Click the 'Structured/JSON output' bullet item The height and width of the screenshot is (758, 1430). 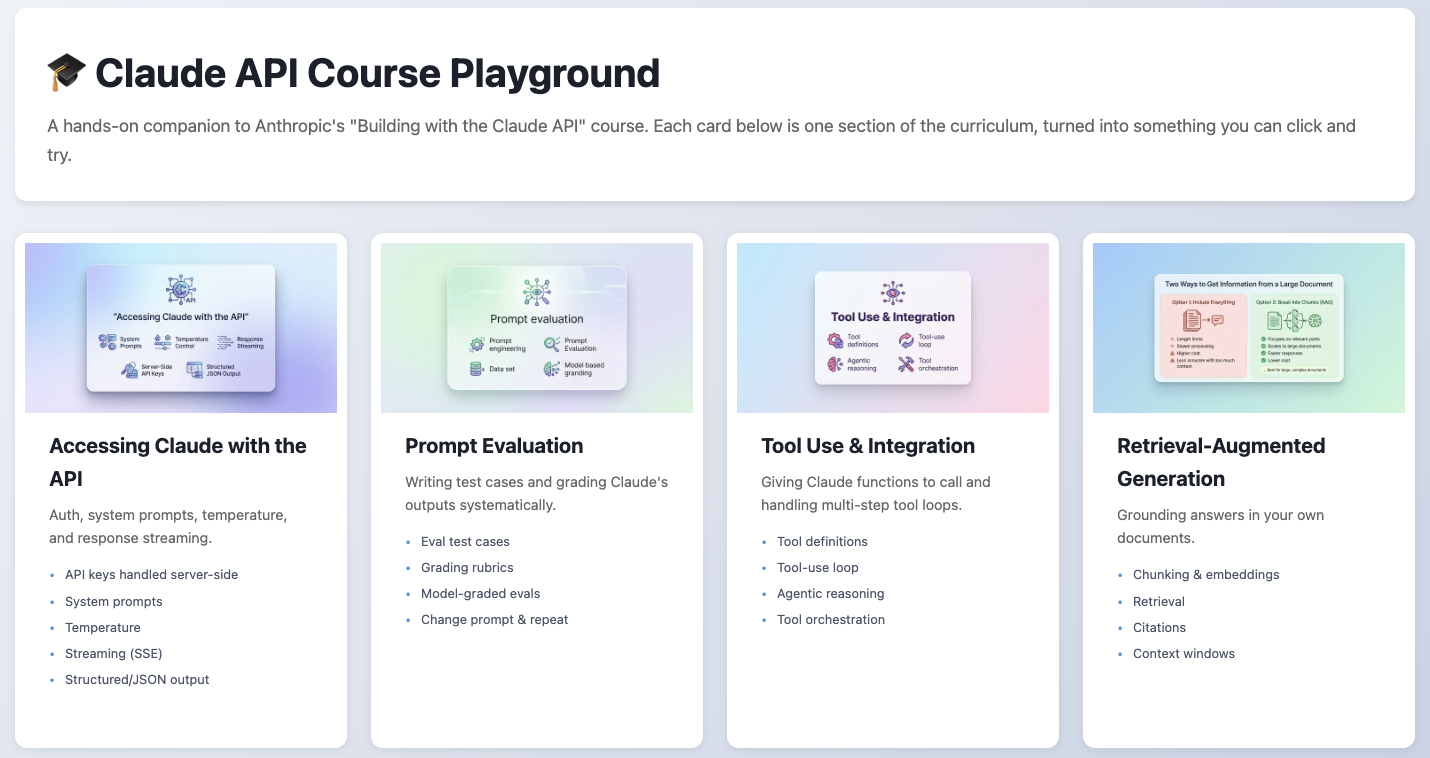[x=137, y=680]
